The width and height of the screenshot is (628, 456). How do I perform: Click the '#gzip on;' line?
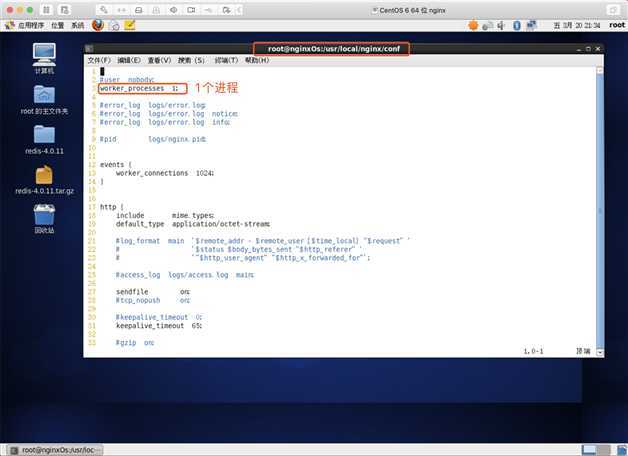(135, 343)
